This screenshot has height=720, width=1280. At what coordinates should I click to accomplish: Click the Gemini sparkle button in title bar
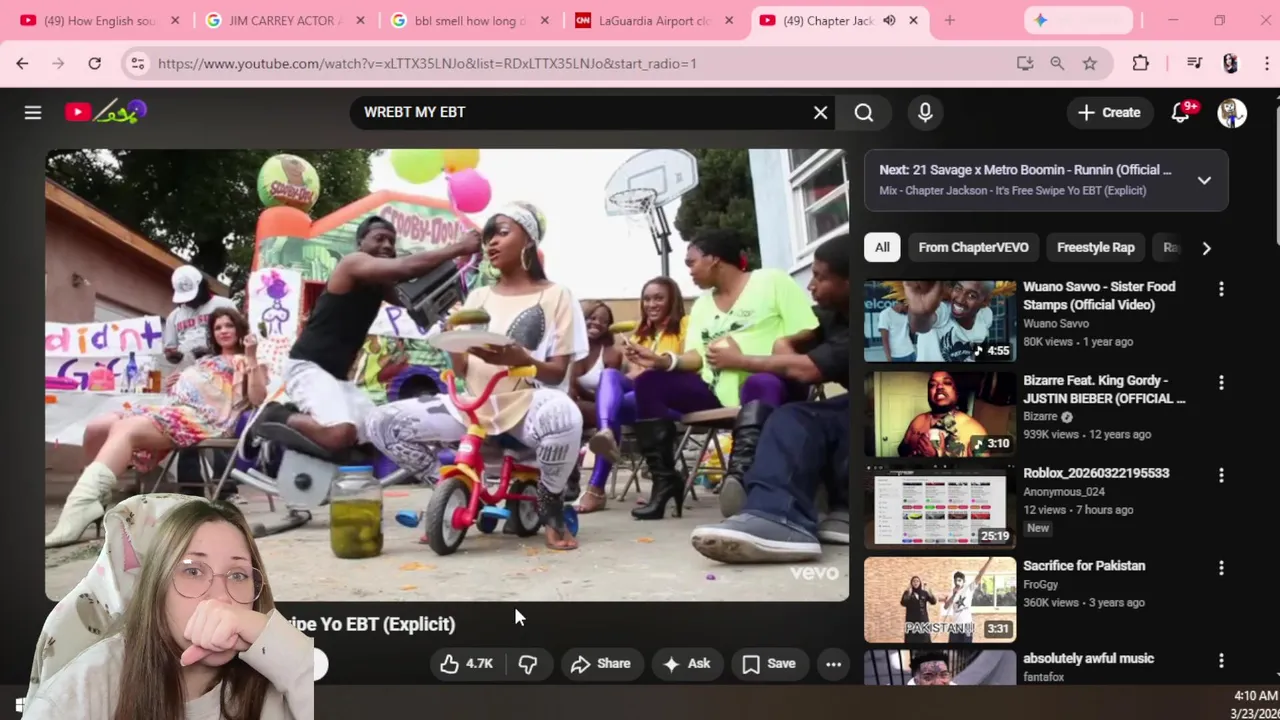coord(1077,20)
